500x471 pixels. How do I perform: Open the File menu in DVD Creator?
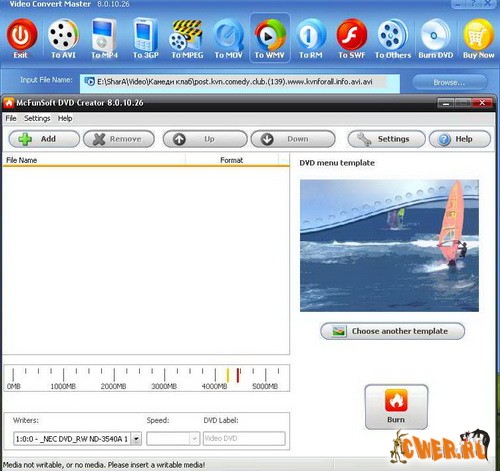(x=11, y=118)
